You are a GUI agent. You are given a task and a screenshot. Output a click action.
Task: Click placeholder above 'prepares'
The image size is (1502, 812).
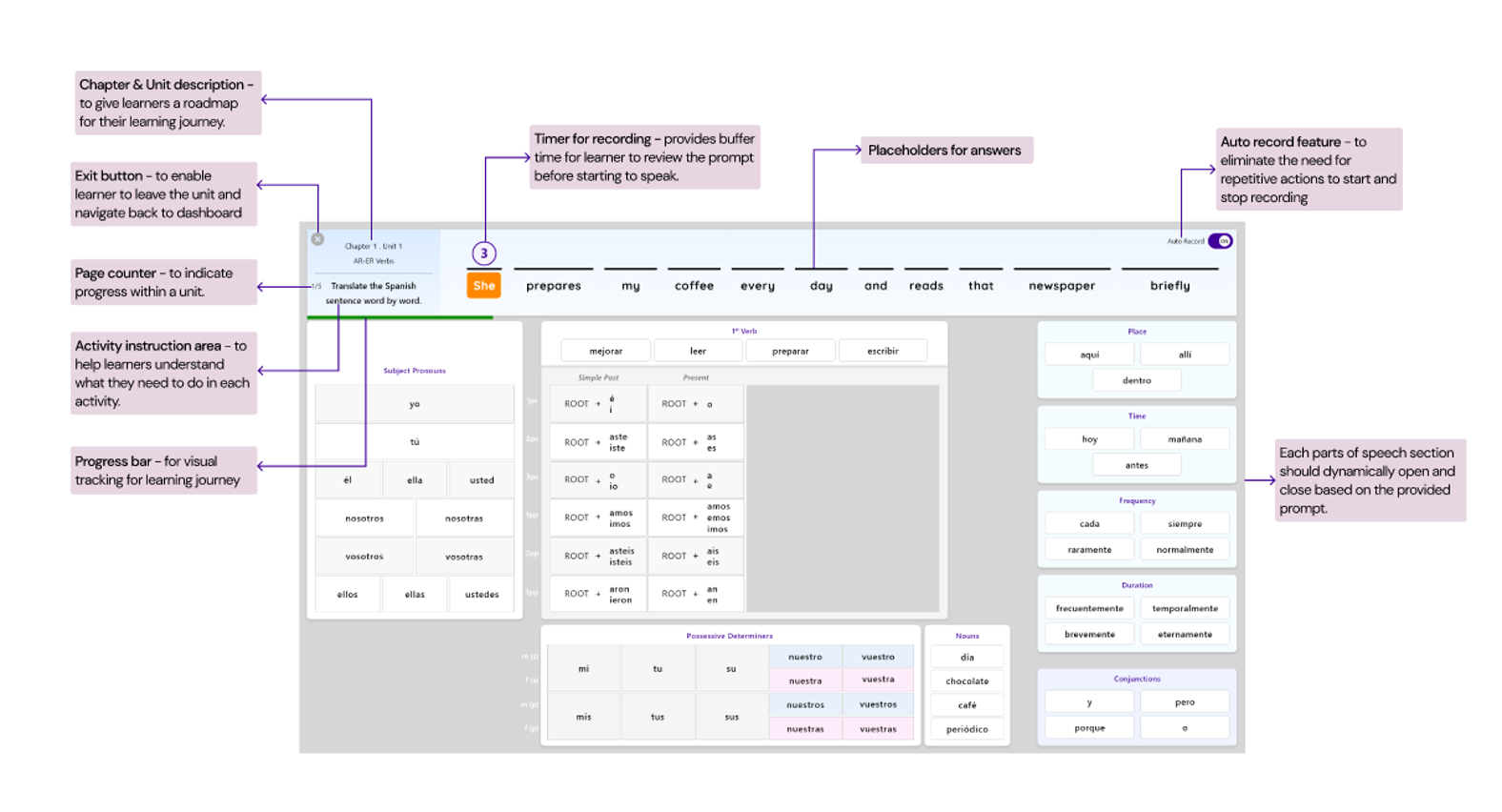point(553,270)
